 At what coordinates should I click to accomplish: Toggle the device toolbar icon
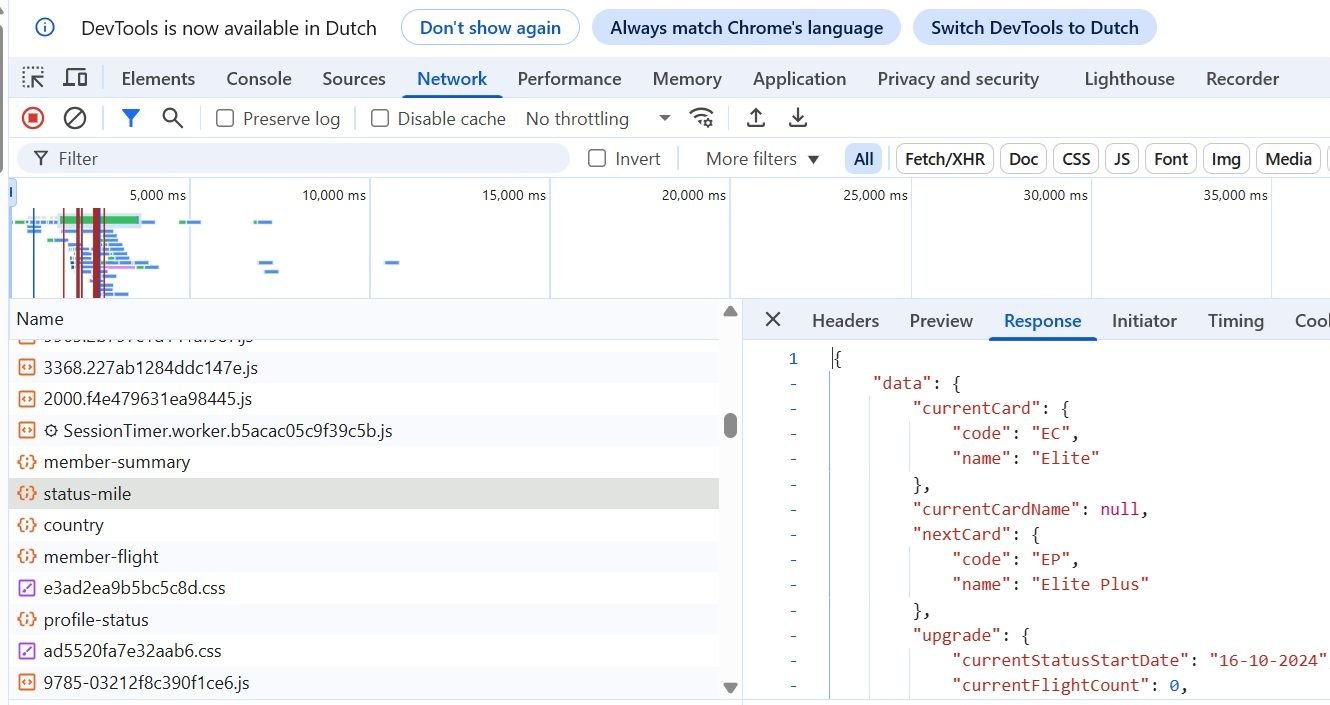click(x=75, y=78)
